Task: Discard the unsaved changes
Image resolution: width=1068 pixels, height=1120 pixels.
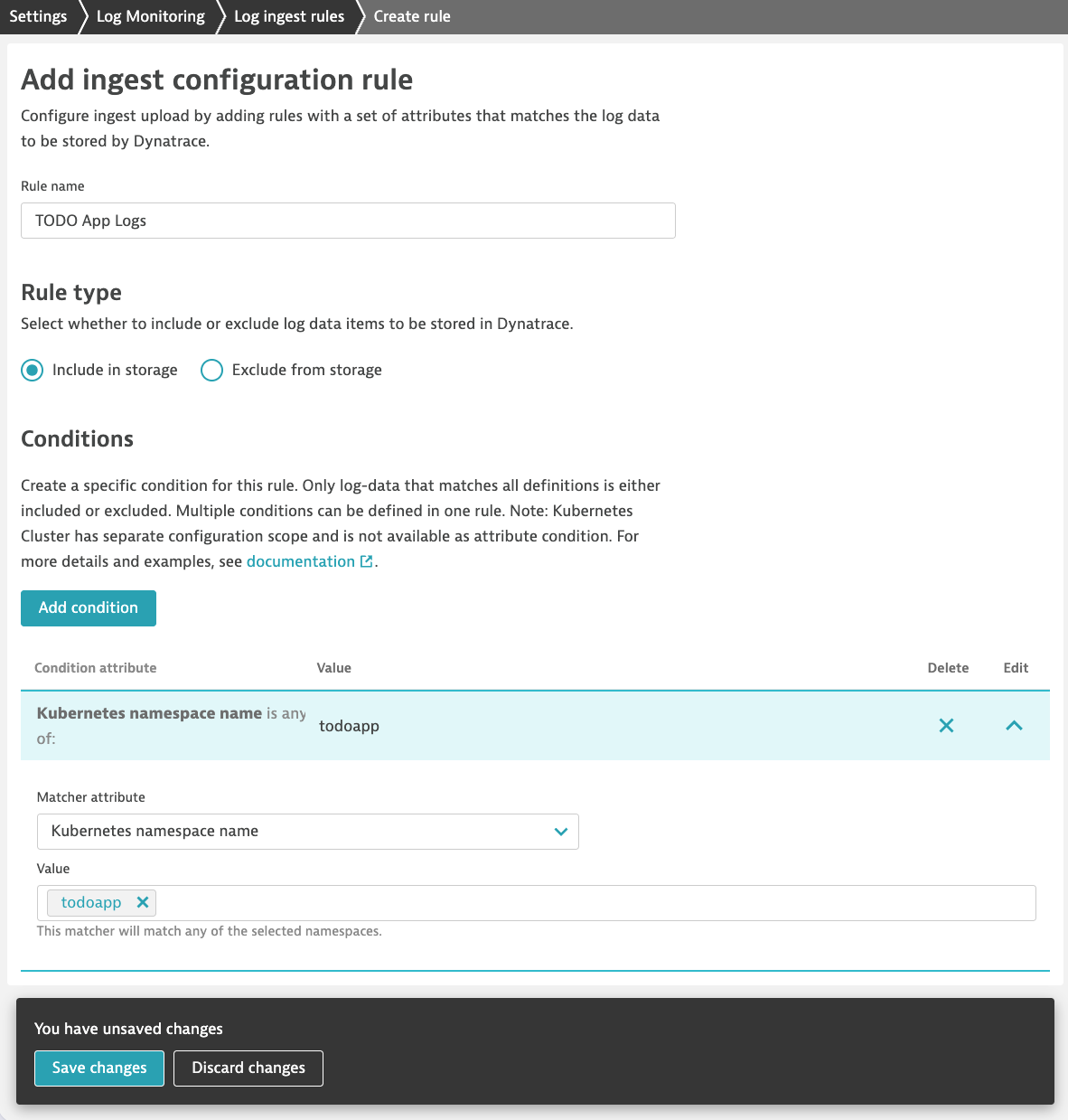Action: pos(248,1068)
